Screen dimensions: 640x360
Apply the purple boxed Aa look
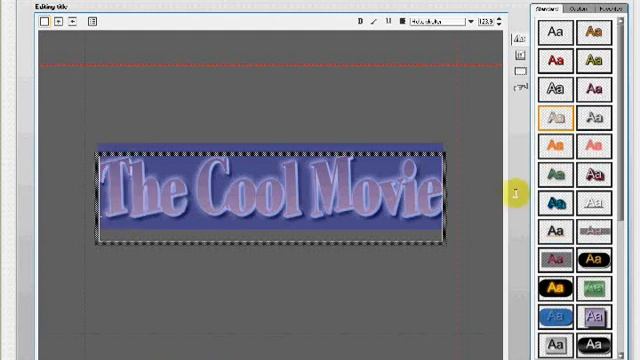pos(594,317)
